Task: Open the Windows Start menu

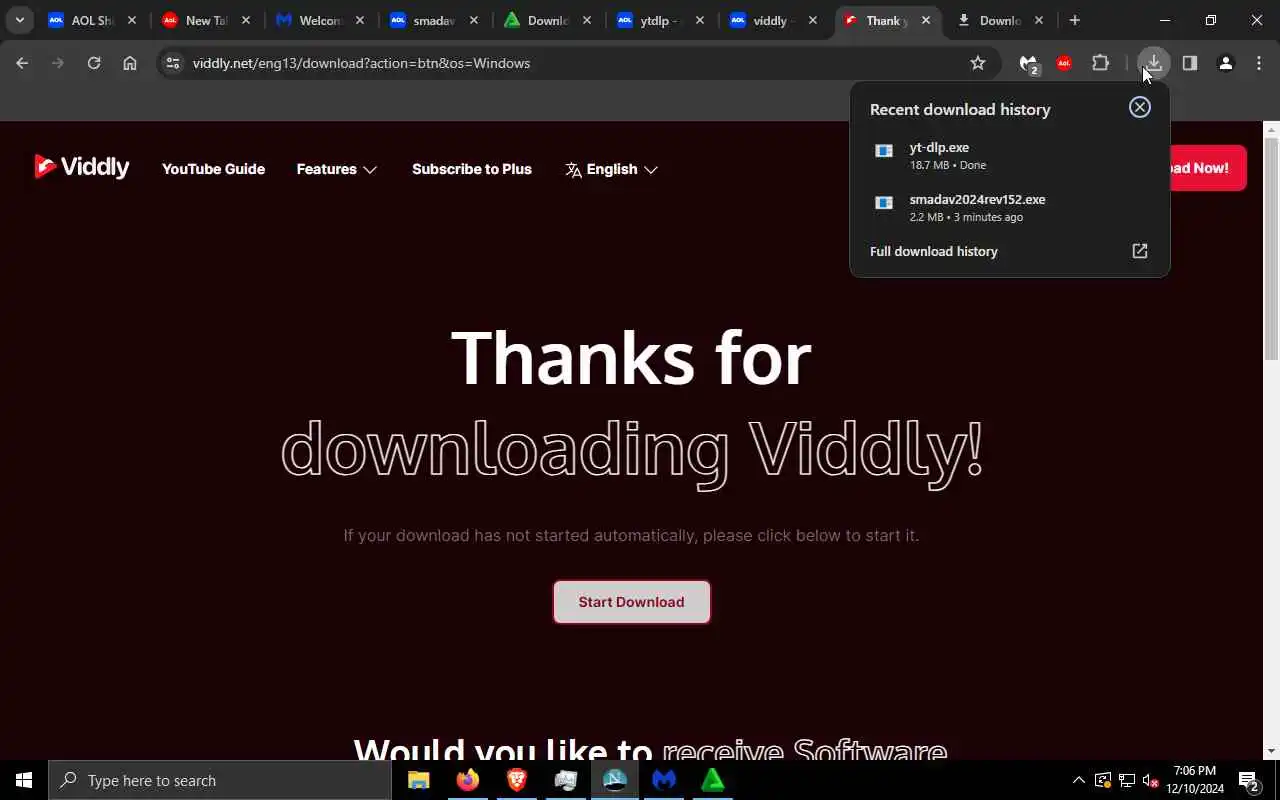Action: 24,780
